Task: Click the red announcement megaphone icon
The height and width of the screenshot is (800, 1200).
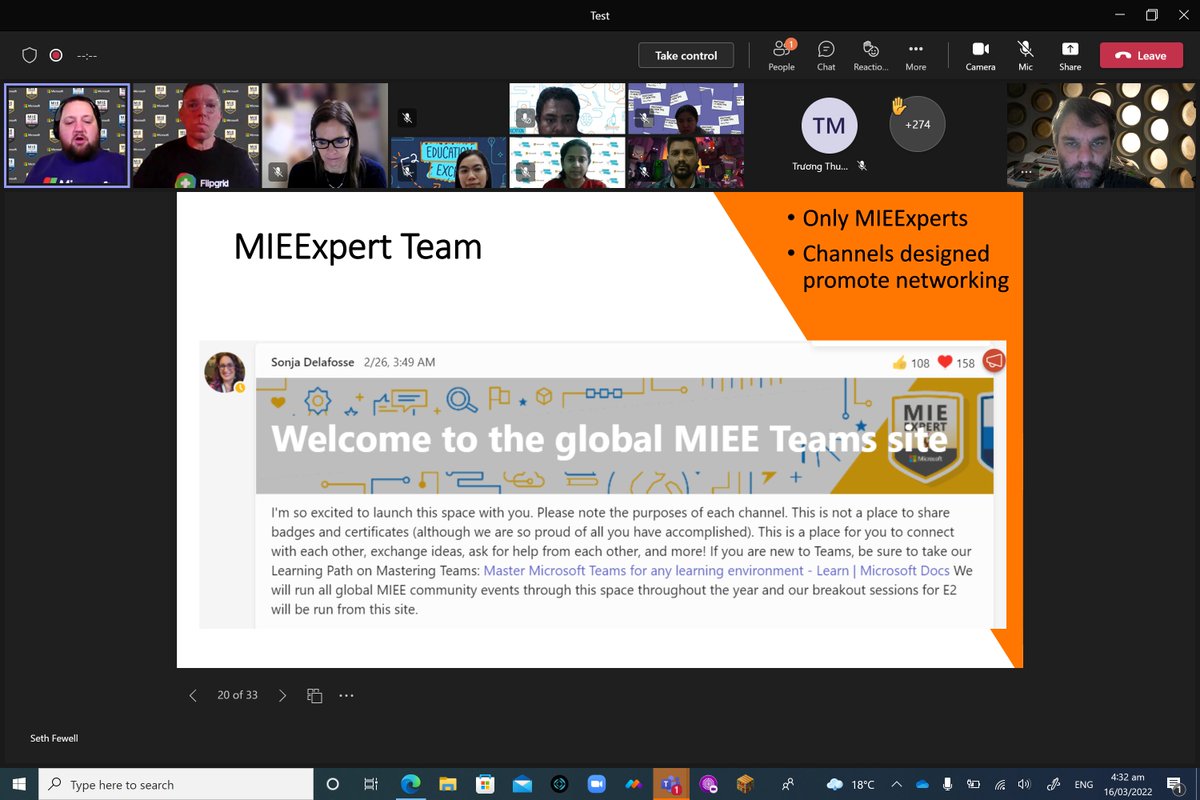Action: click(x=994, y=361)
